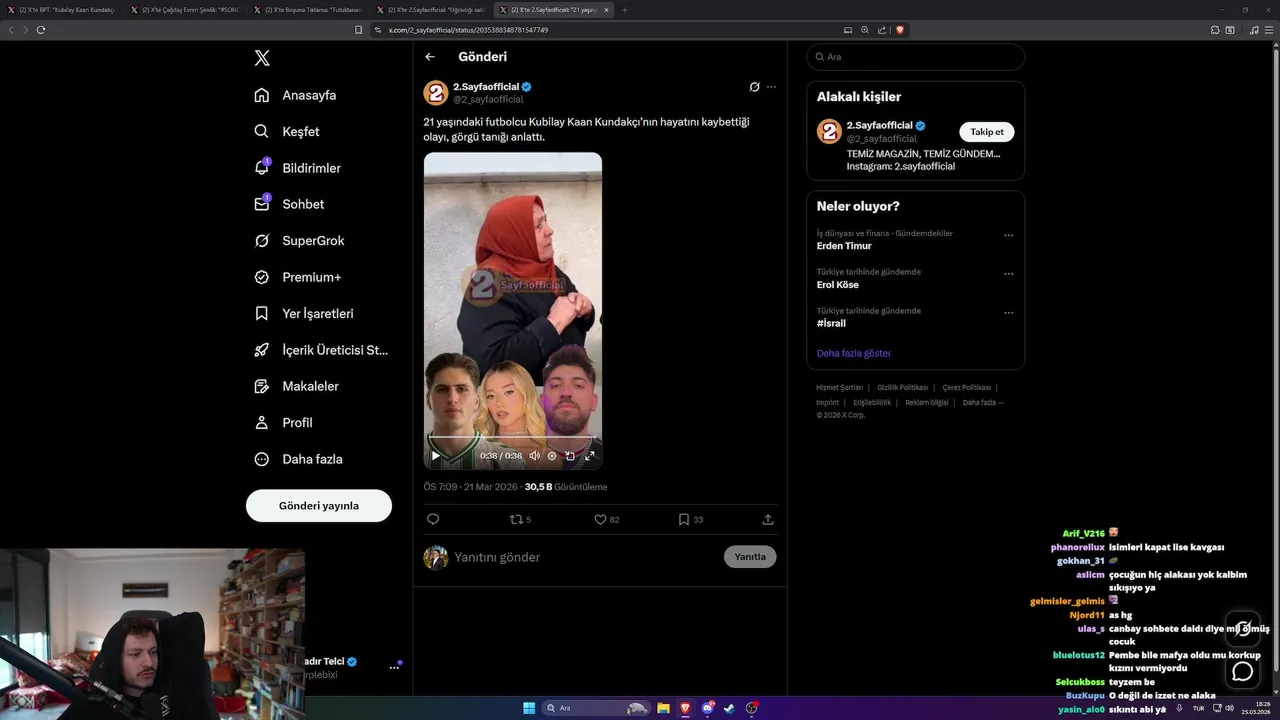Open File Explorer from the taskbar

tap(663, 708)
